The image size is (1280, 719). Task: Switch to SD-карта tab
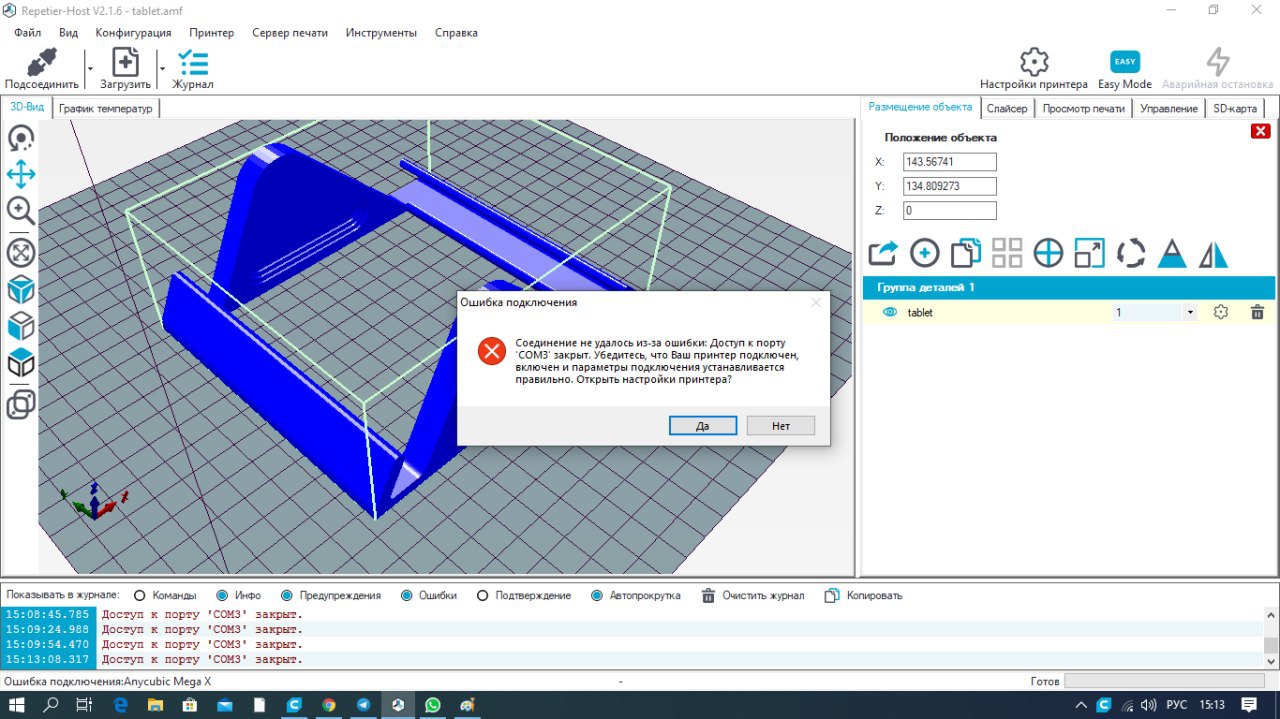pyautogui.click(x=1235, y=108)
